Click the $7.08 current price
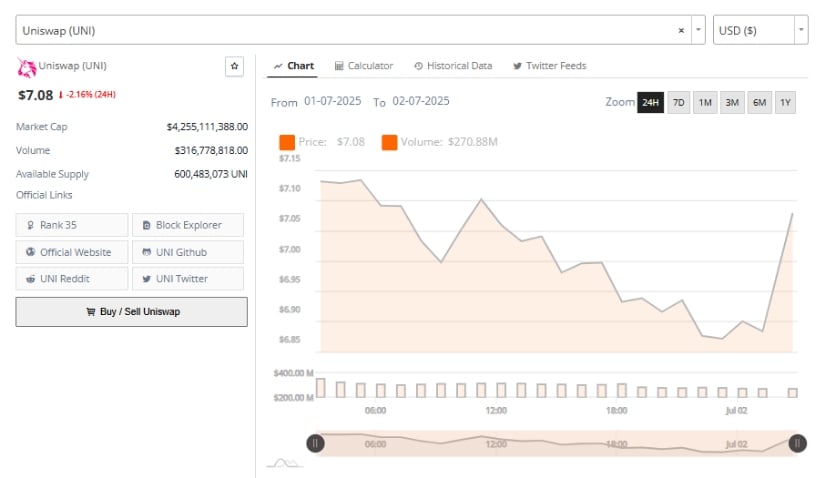The height and width of the screenshot is (478, 825). pyautogui.click(x=35, y=95)
